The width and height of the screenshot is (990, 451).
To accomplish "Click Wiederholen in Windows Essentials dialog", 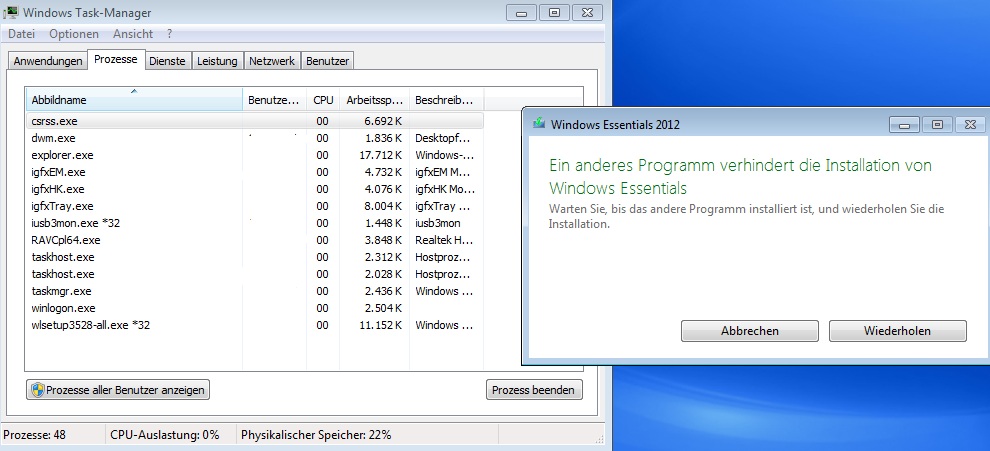I will click(897, 331).
